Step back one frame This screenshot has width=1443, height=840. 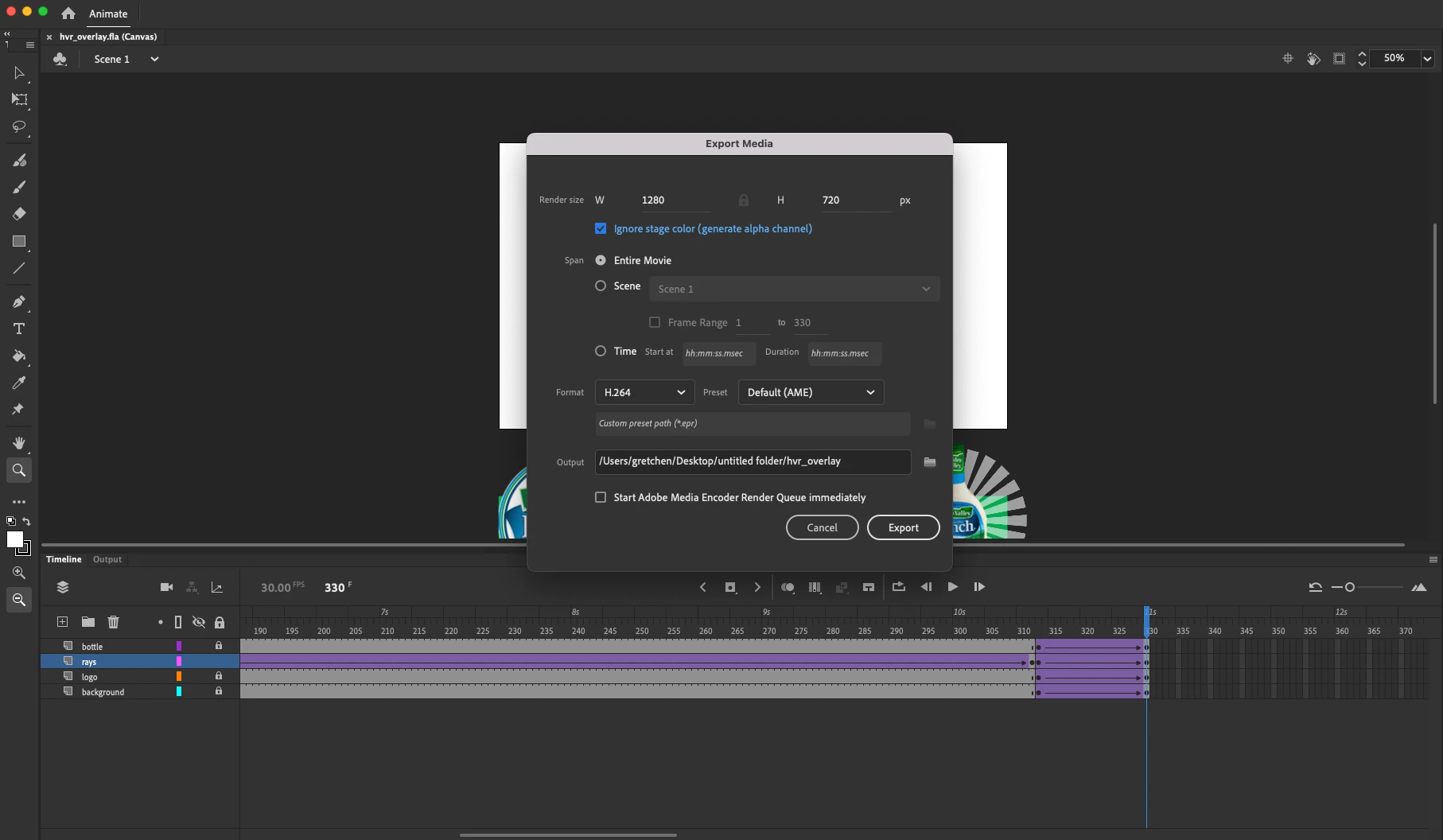click(x=926, y=587)
